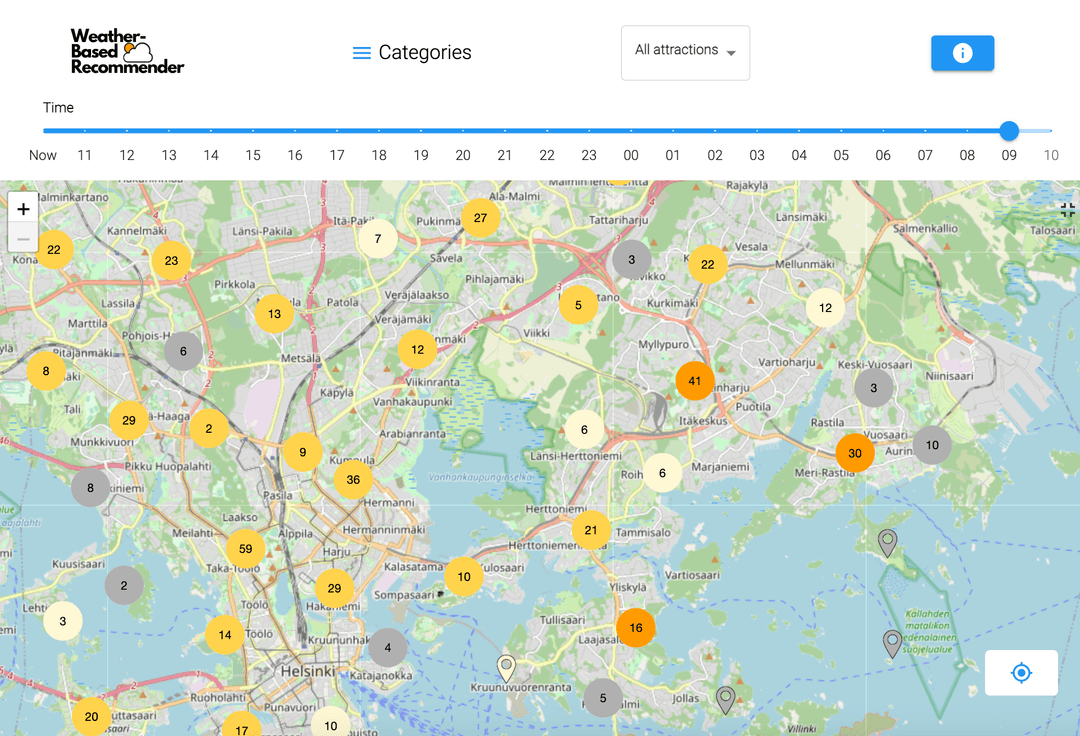
Task: Center map on my location
Action: [1021, 673]
